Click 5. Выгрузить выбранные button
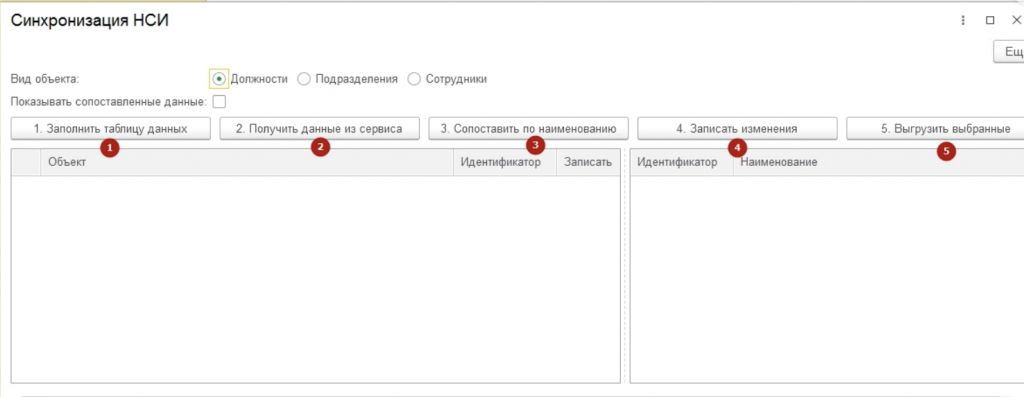The image size is (1024, 397). [935, 129]
